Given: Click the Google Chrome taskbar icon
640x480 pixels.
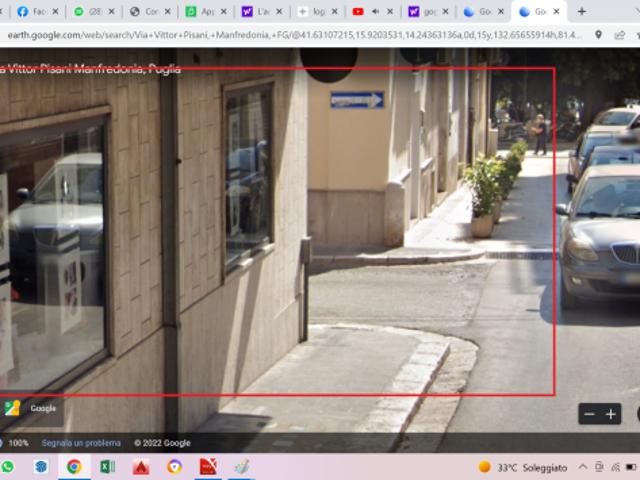Looking at the screenshot, I should 74,467.
